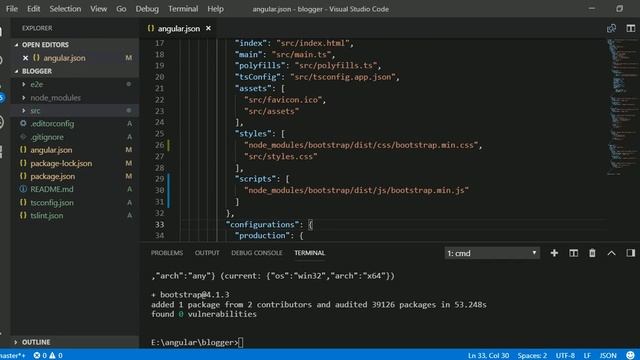Open the package-lock.json file
Screen dimensions: 640x360
click(76, 163)
